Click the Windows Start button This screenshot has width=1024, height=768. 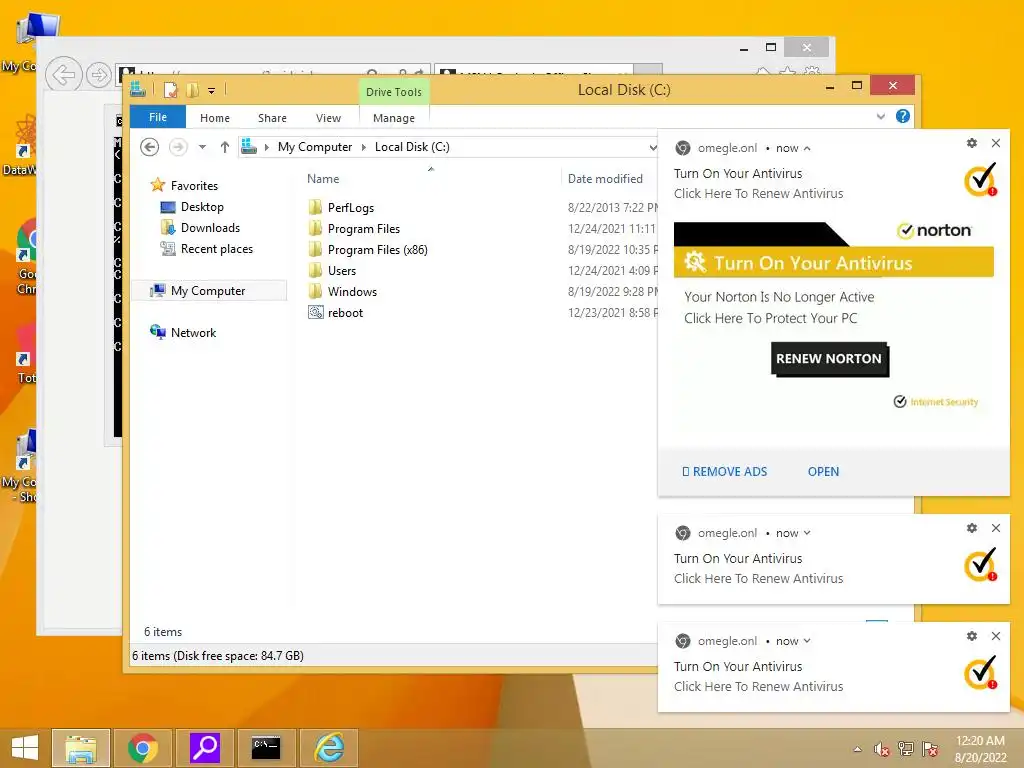tap(25, 748)
